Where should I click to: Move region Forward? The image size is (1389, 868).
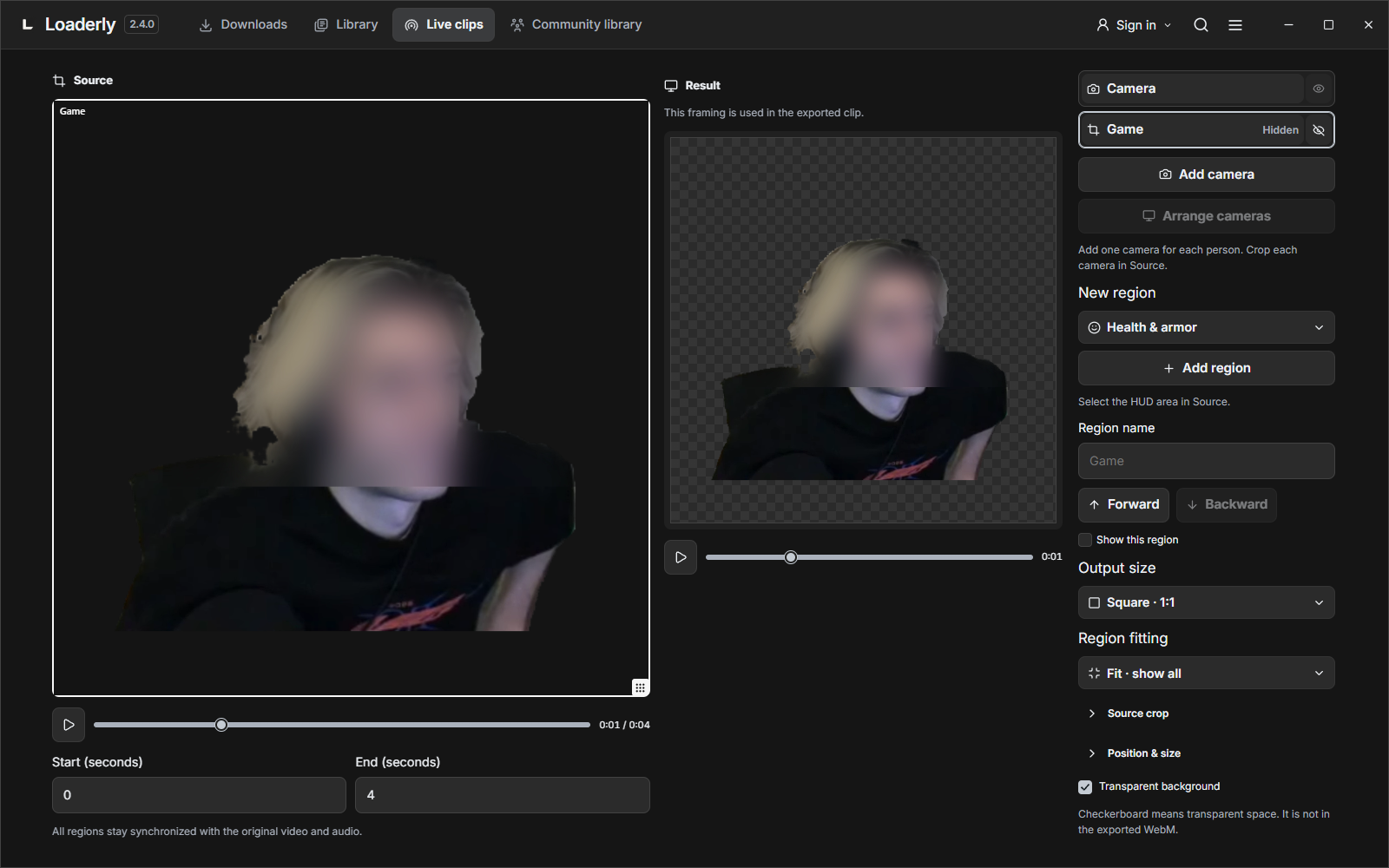tap(1123, 504)
